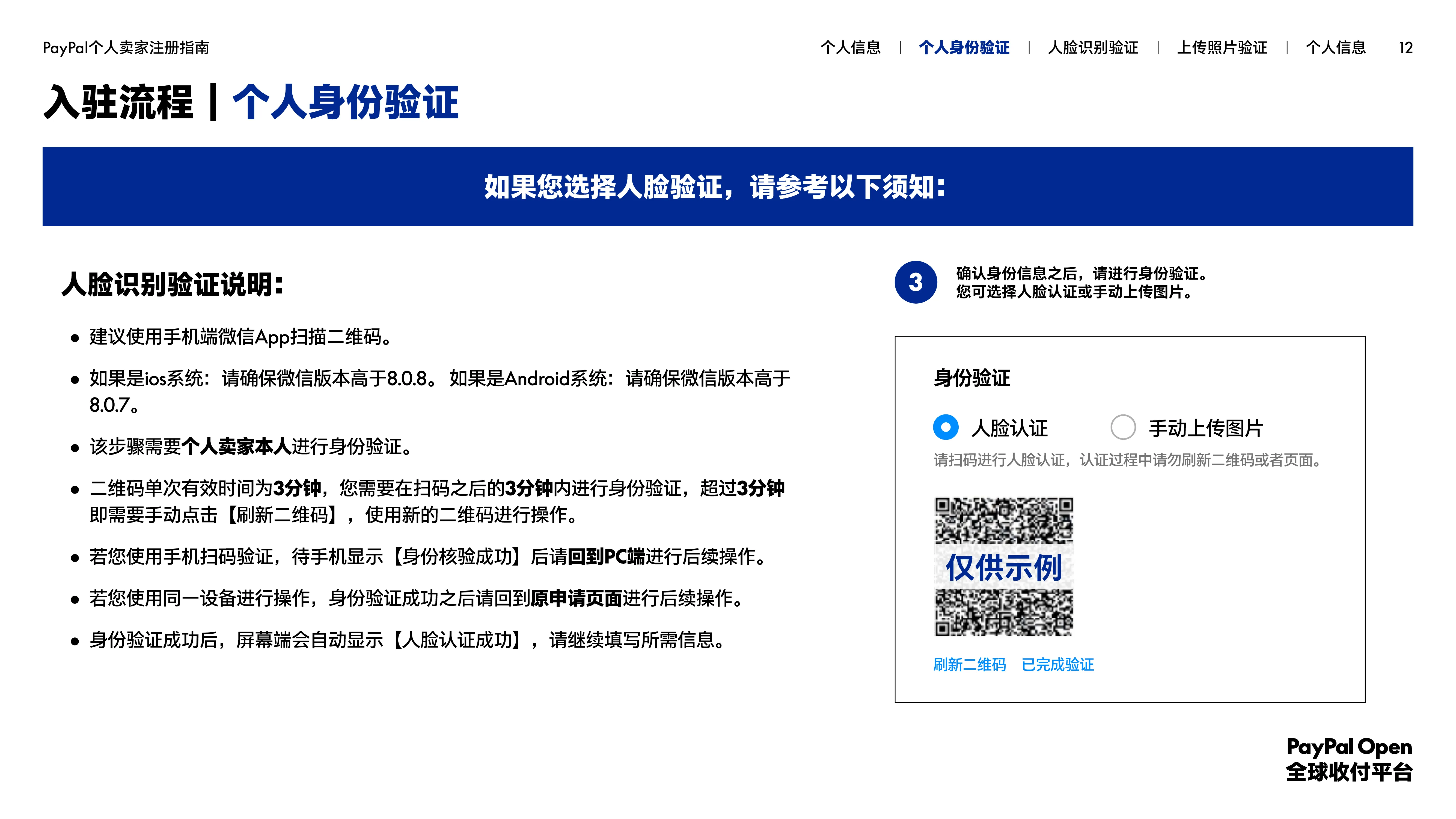
Task: Click the 刷新二维码 link
Action: tap(969, 665)
